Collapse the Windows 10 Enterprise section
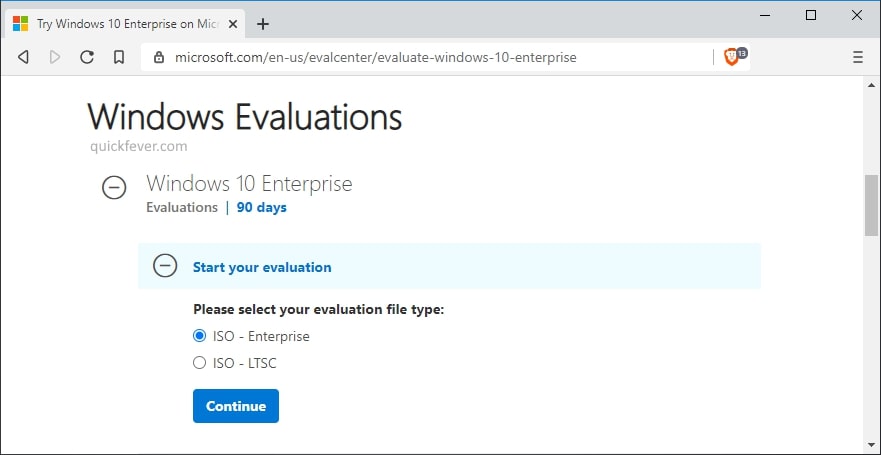The image size is (881, 455). [114, 187]
